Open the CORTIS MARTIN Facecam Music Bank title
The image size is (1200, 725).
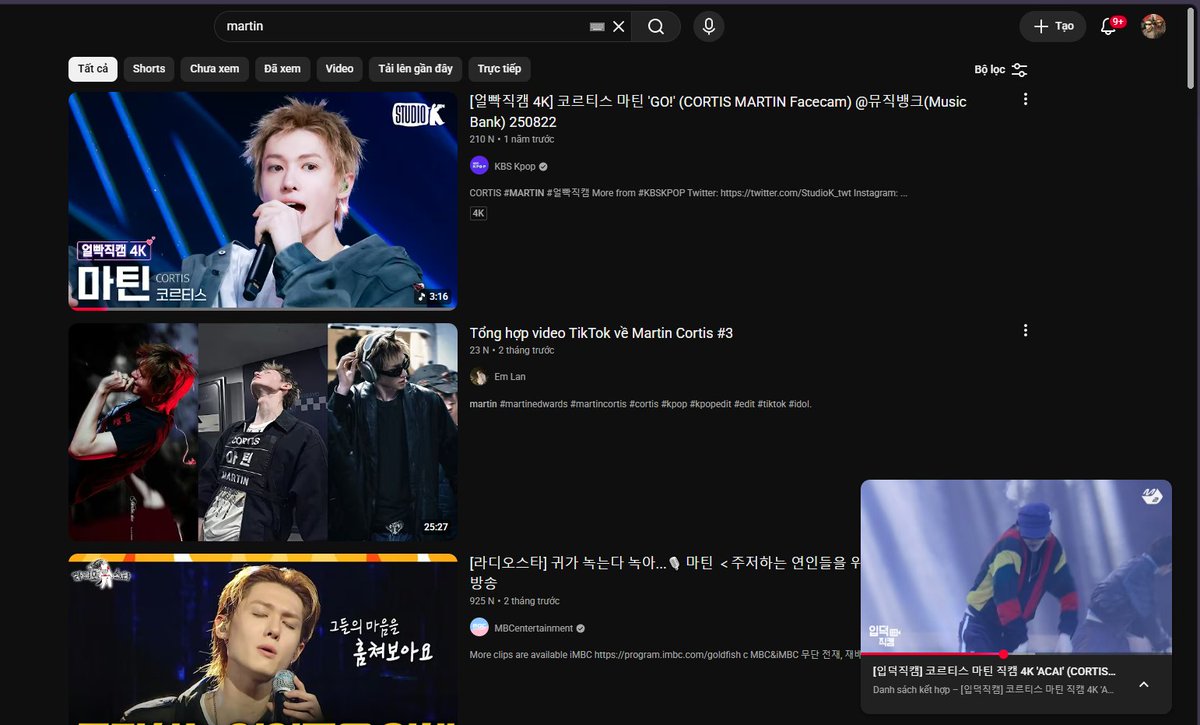[x=718, y=112]
